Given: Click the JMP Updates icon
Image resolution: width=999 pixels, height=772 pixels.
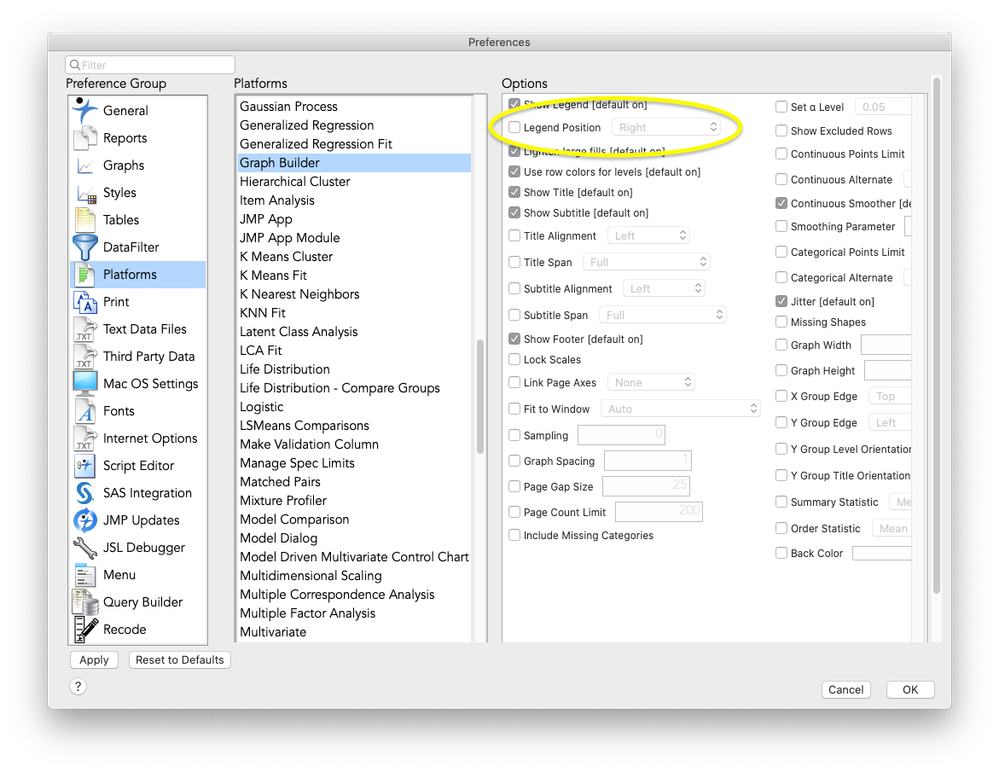Looking at the screenshot, I should (x=85, y=520).
